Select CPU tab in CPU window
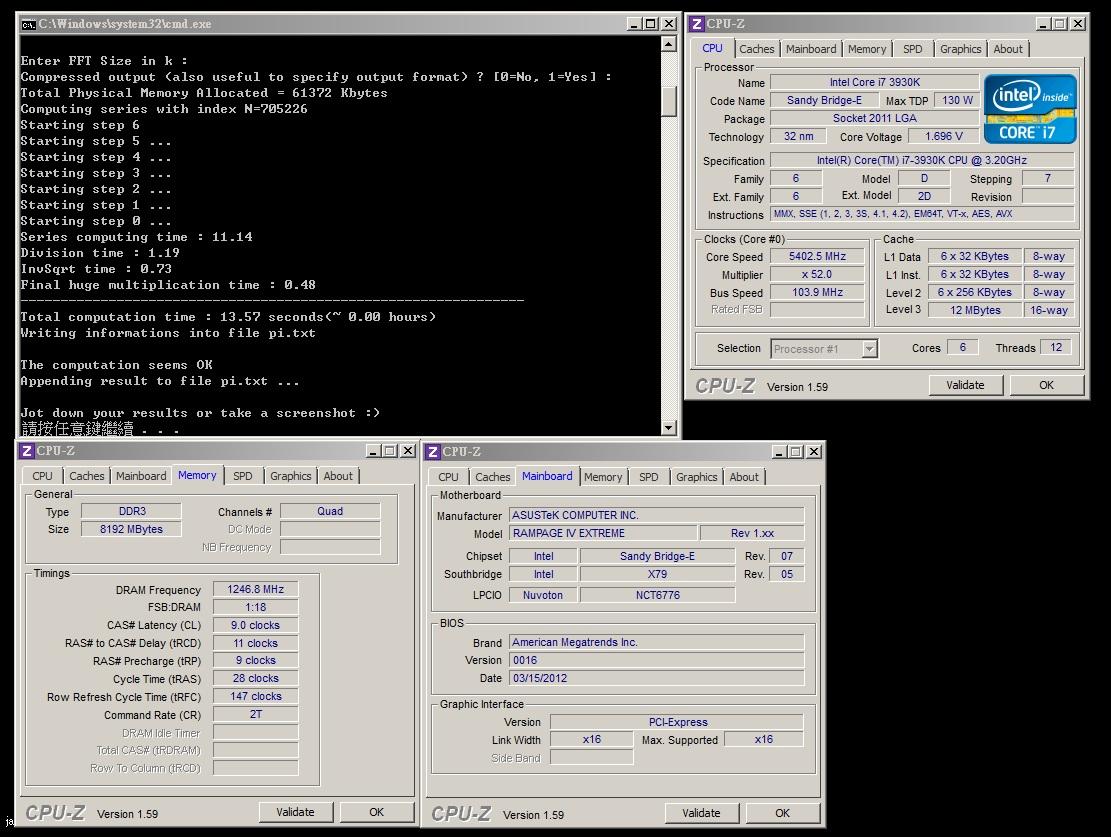The image size is (1111, 837). pyautogui.click(x=712, y=48)
